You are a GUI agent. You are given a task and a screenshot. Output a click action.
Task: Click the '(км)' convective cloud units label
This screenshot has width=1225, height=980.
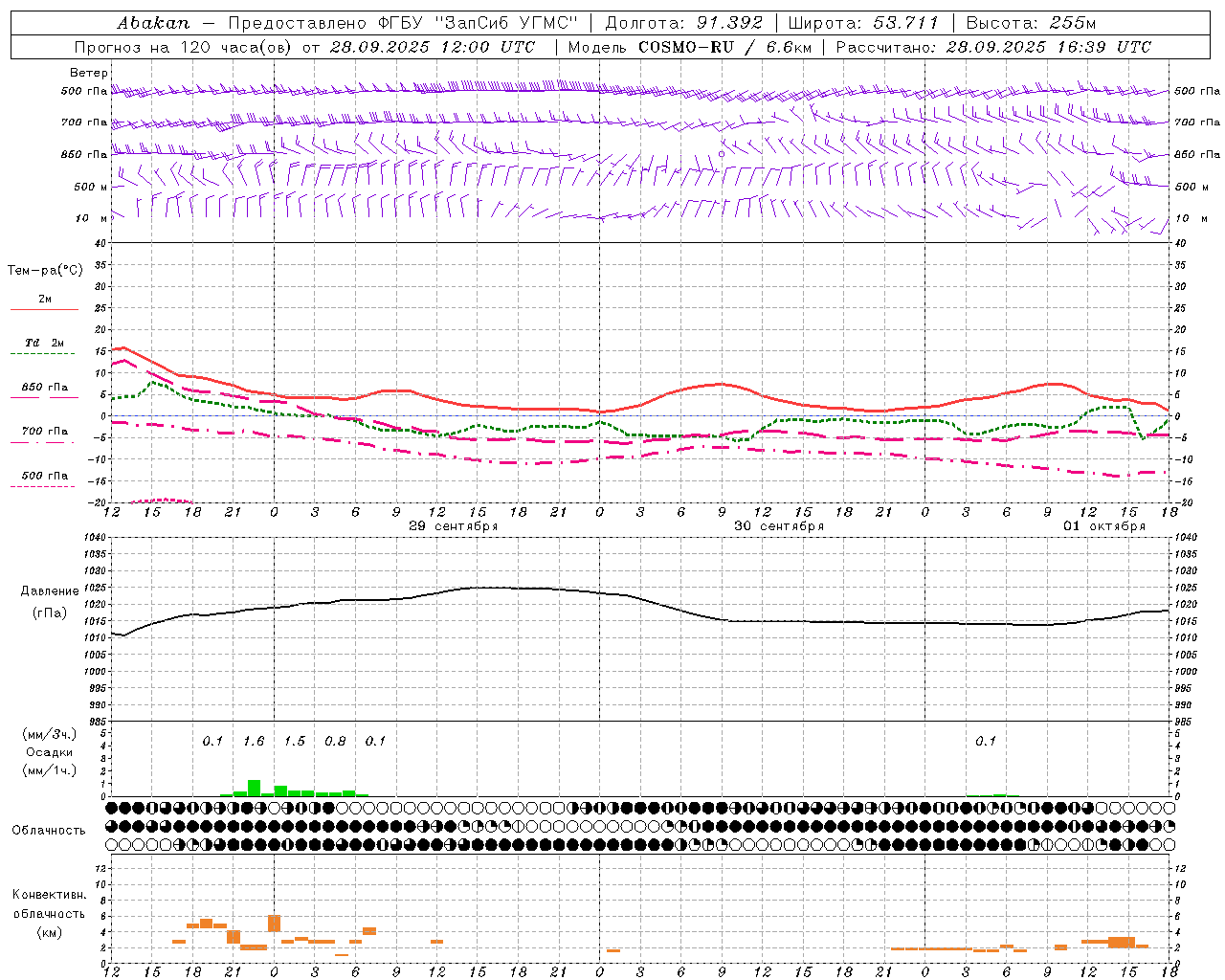tap(49, 932)
